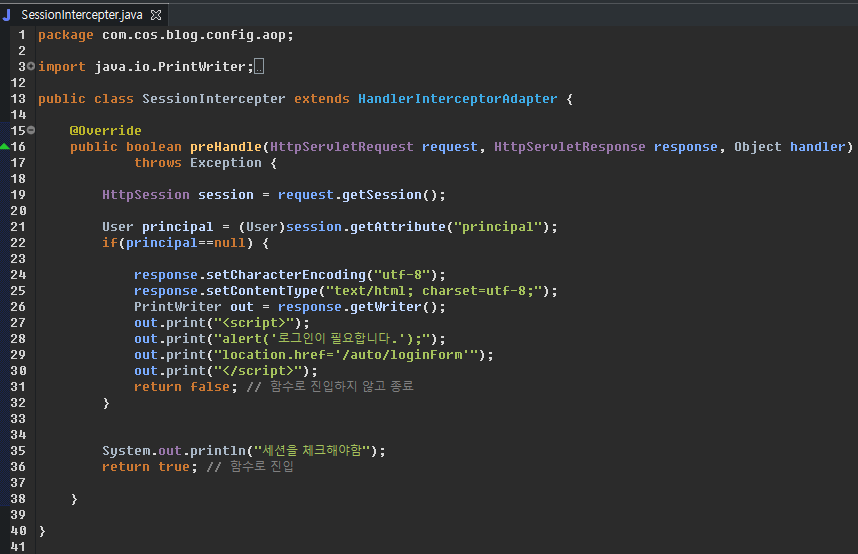Click the @Override annotation
This screenshot has height=554, width=858.
click(106, 131)
